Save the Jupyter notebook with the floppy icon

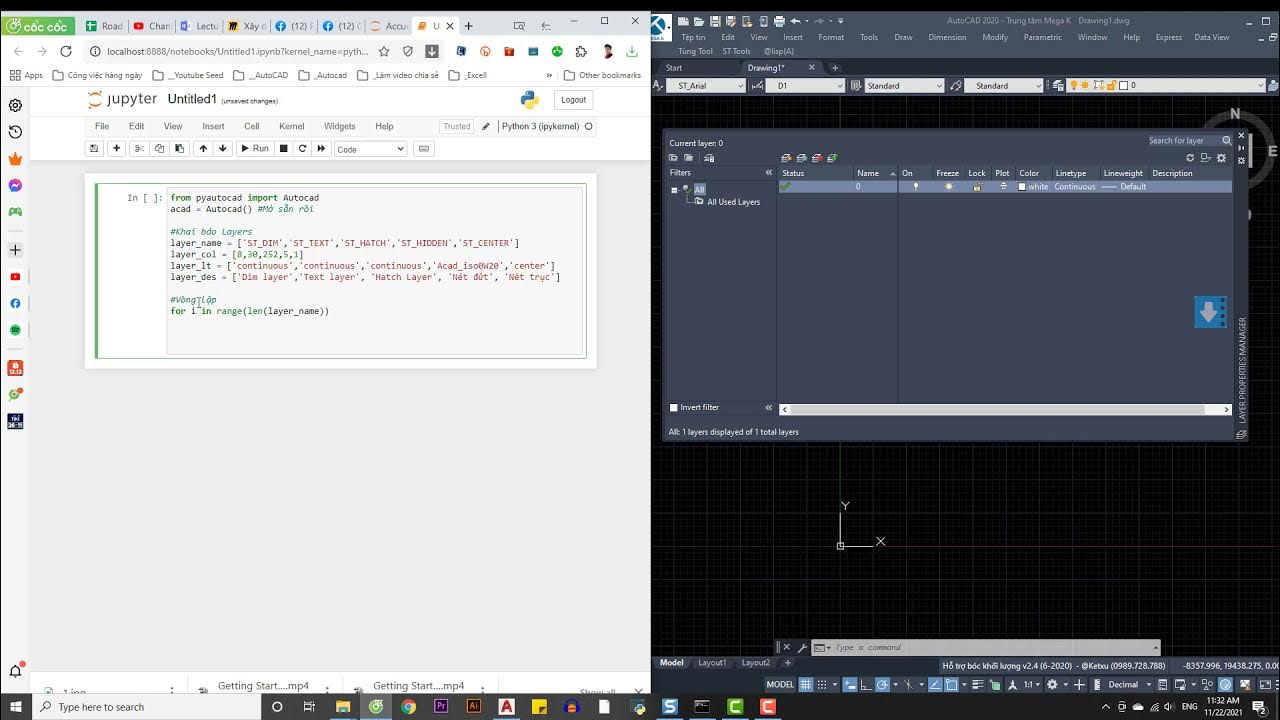(94, 148)
